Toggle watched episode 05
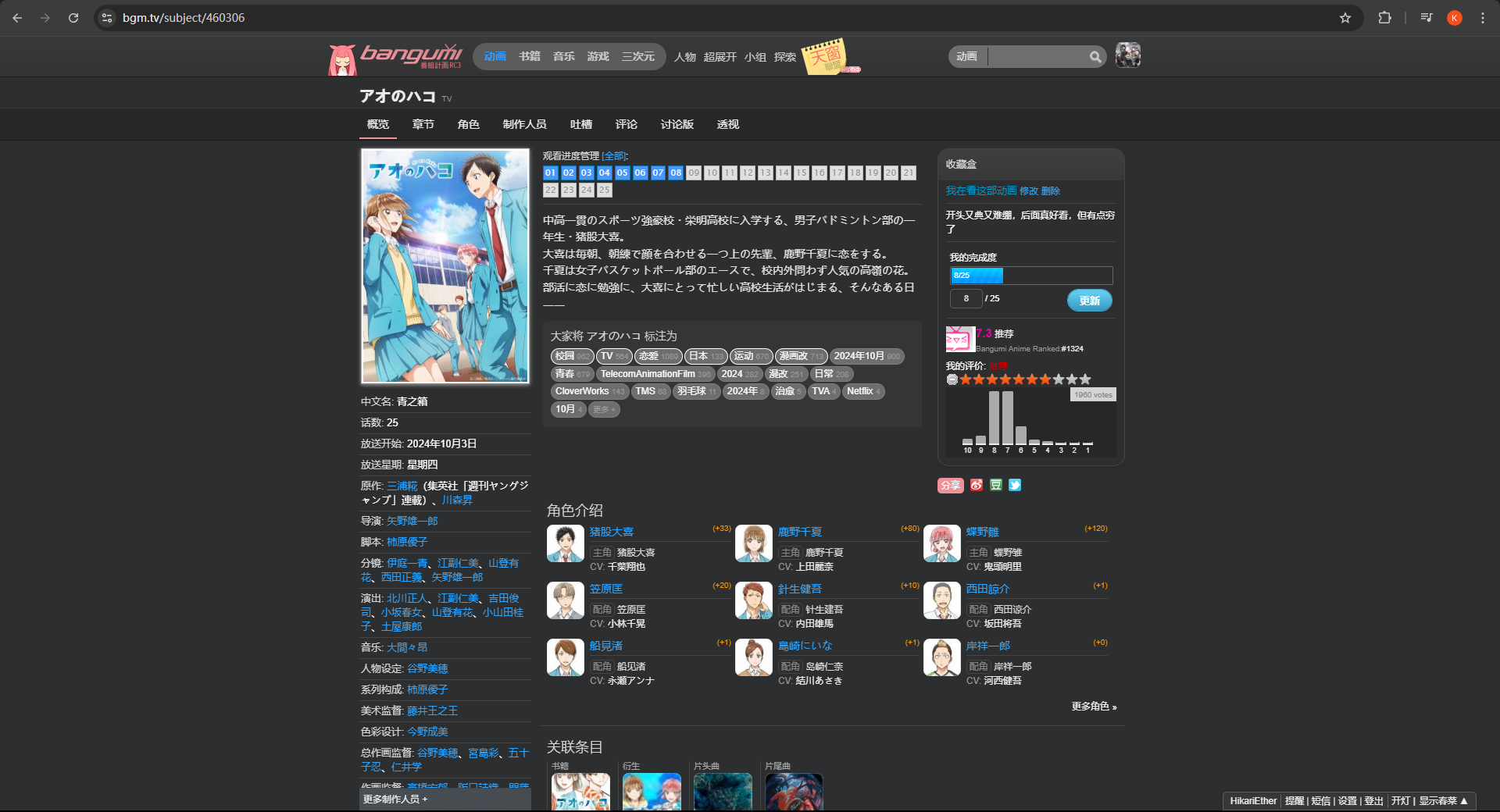 click(623, 173)
